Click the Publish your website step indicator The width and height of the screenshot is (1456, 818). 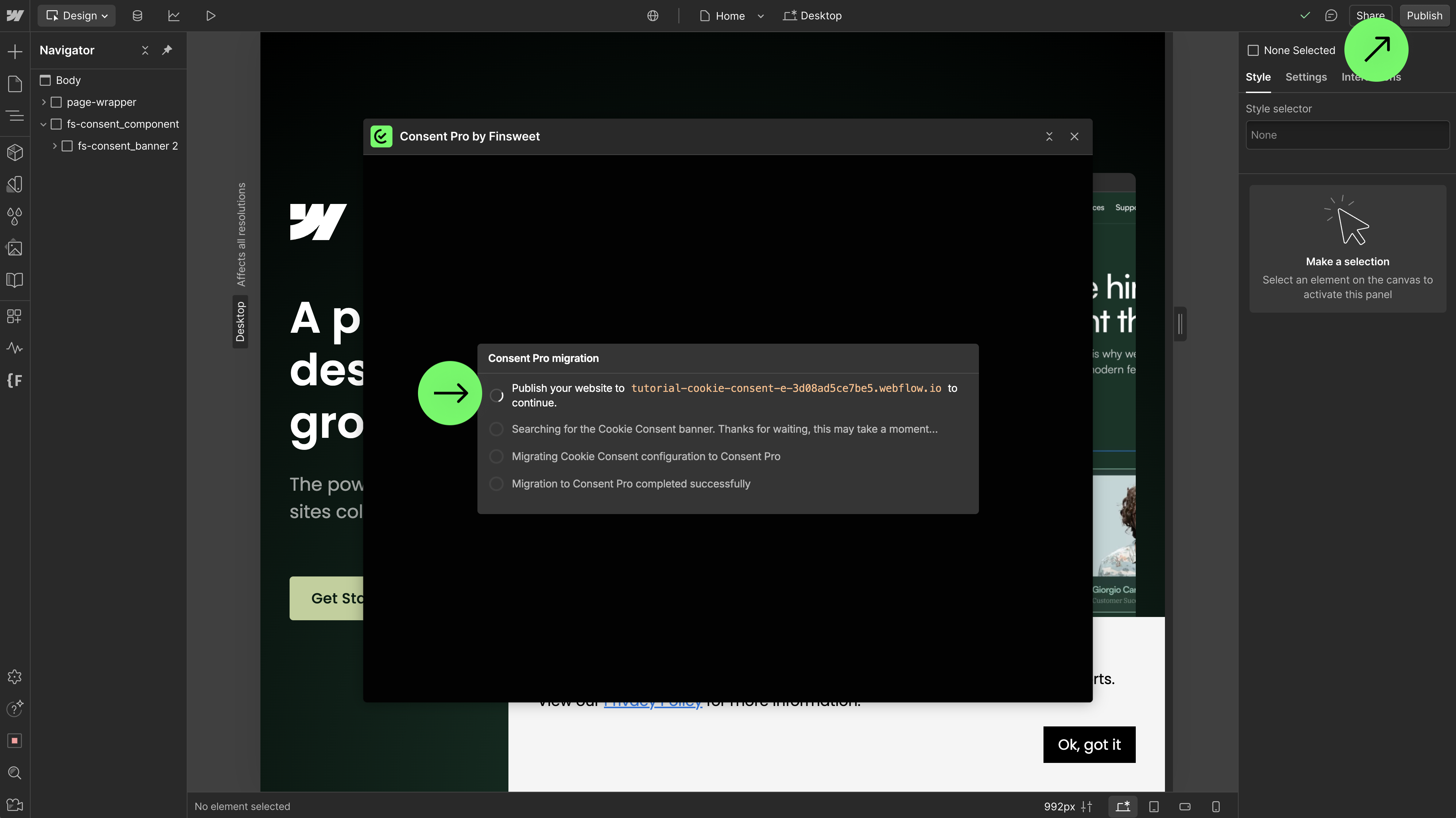[x=496, y=396]
